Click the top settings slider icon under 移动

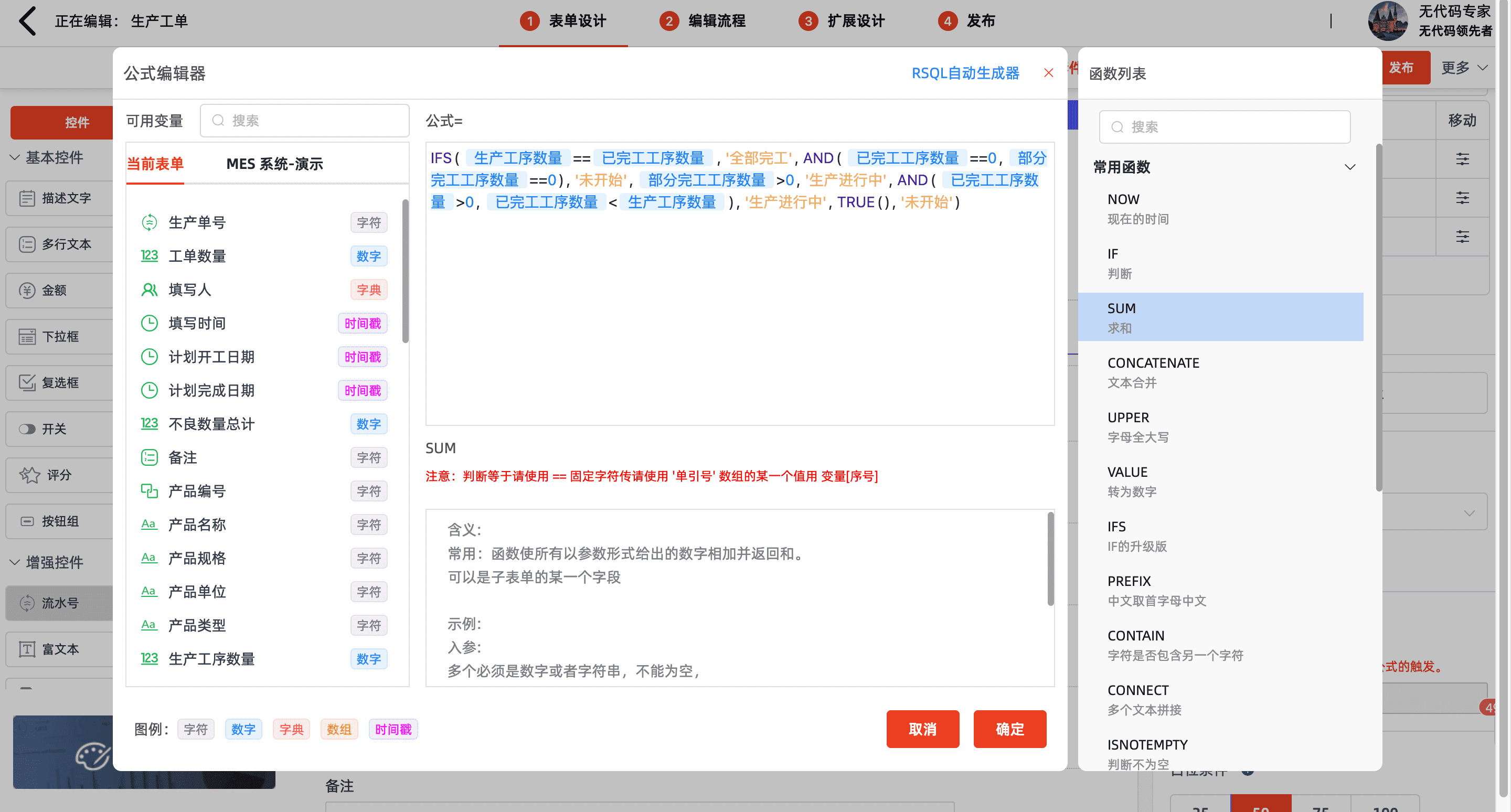tap(1462, 159)
